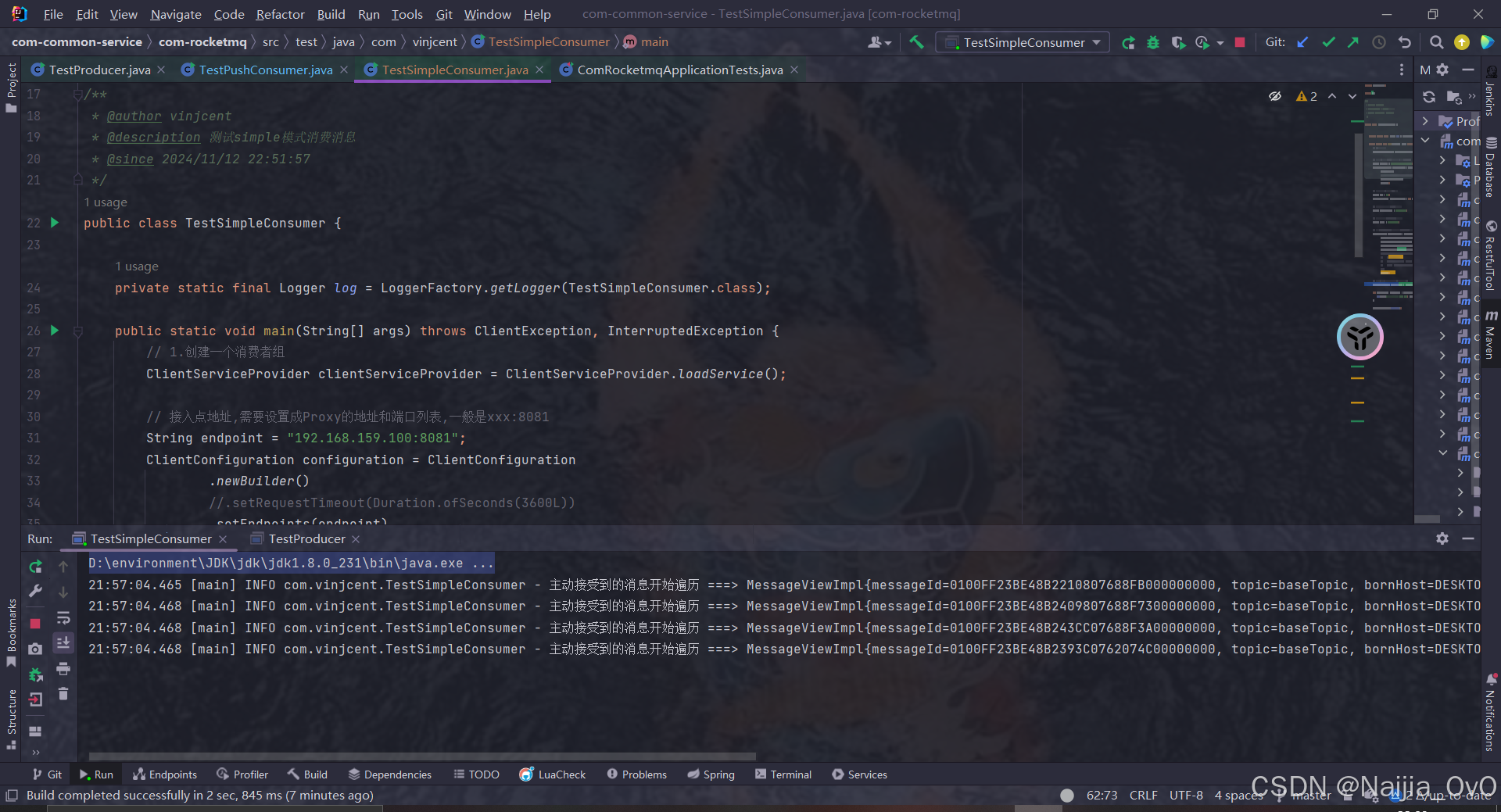Open the Problems tool window
The height and width of the screenshot is (812, 1501).
(x=636, y=774)
